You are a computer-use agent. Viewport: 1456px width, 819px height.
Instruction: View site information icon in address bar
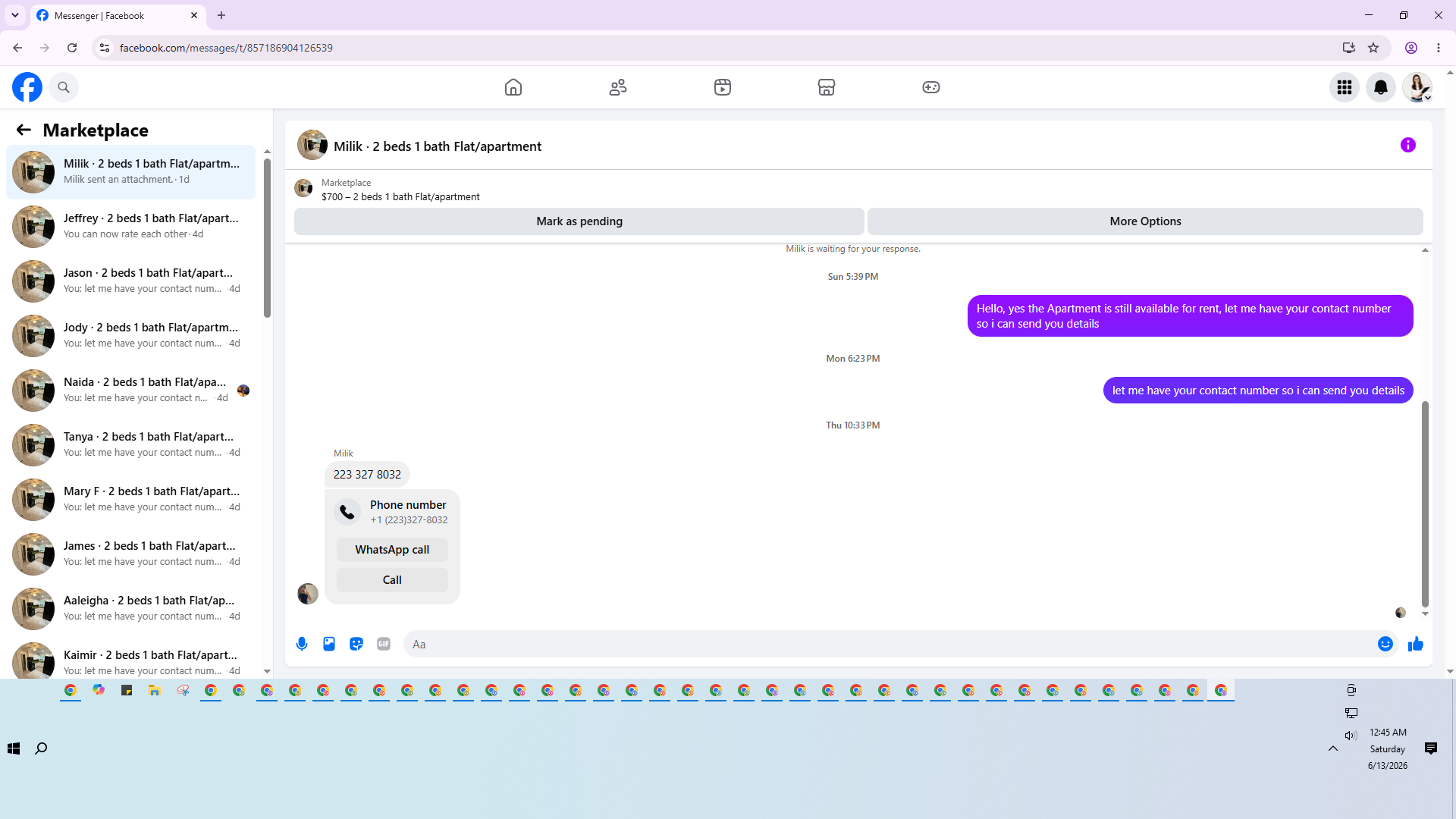click(x=105, y=48)
